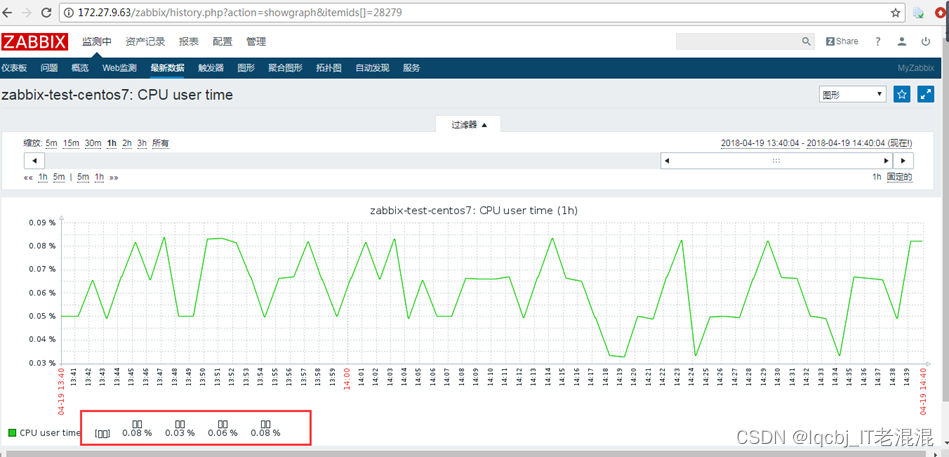Bookmark the page with the address bar star
Screen dimensions: 949x457
896,12
